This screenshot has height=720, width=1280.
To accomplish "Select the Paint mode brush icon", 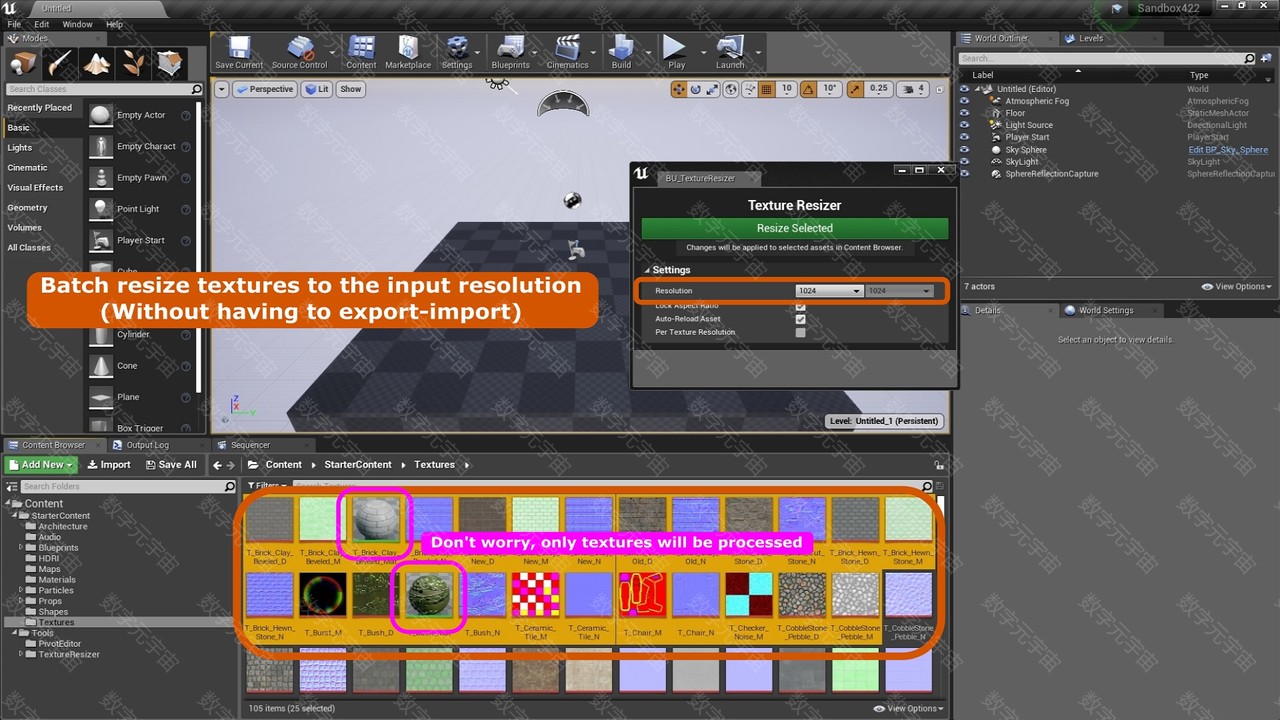I will tap(60, 64).
